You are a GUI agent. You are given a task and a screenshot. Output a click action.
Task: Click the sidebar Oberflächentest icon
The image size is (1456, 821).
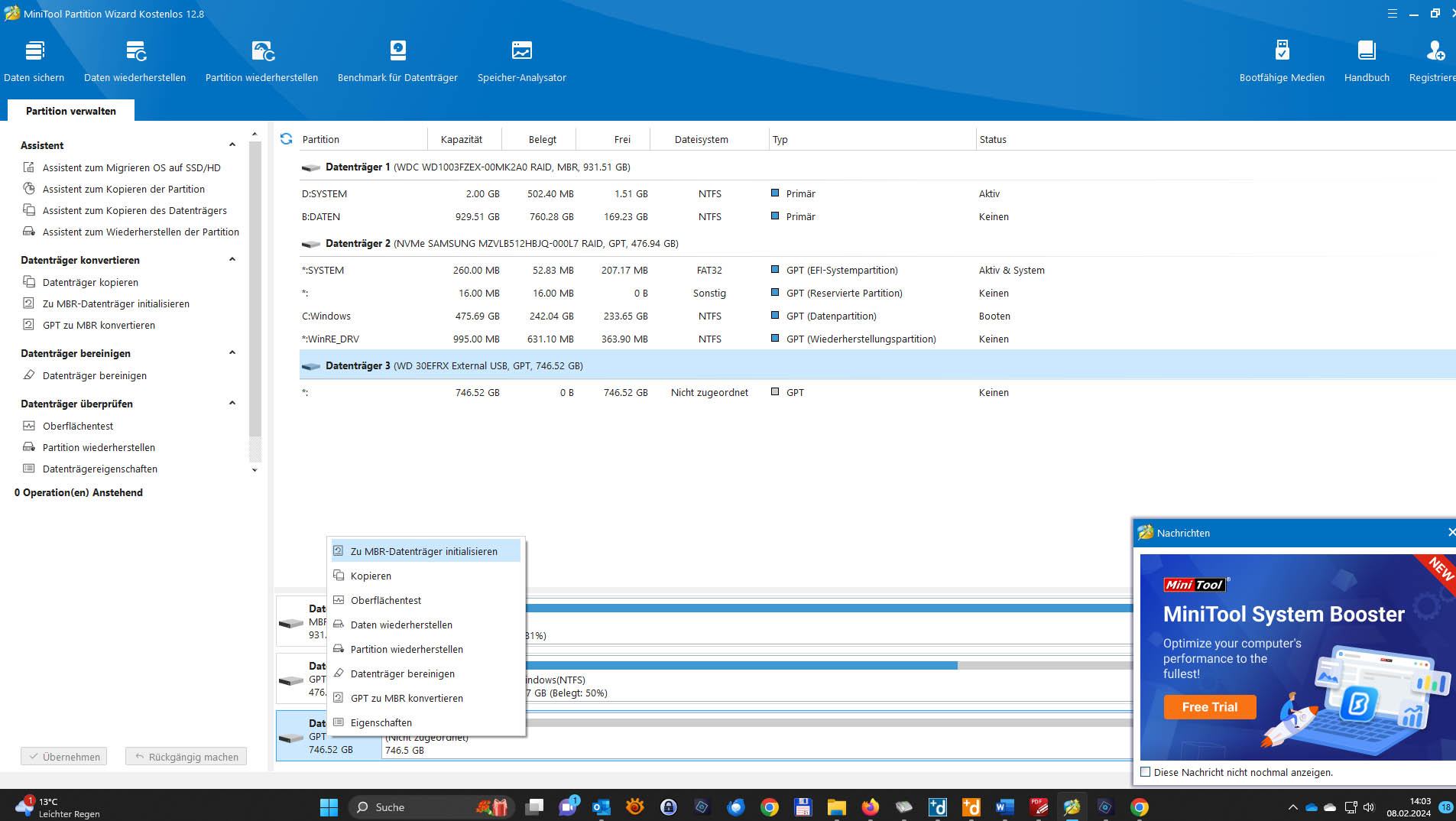(x=29, y=426)
